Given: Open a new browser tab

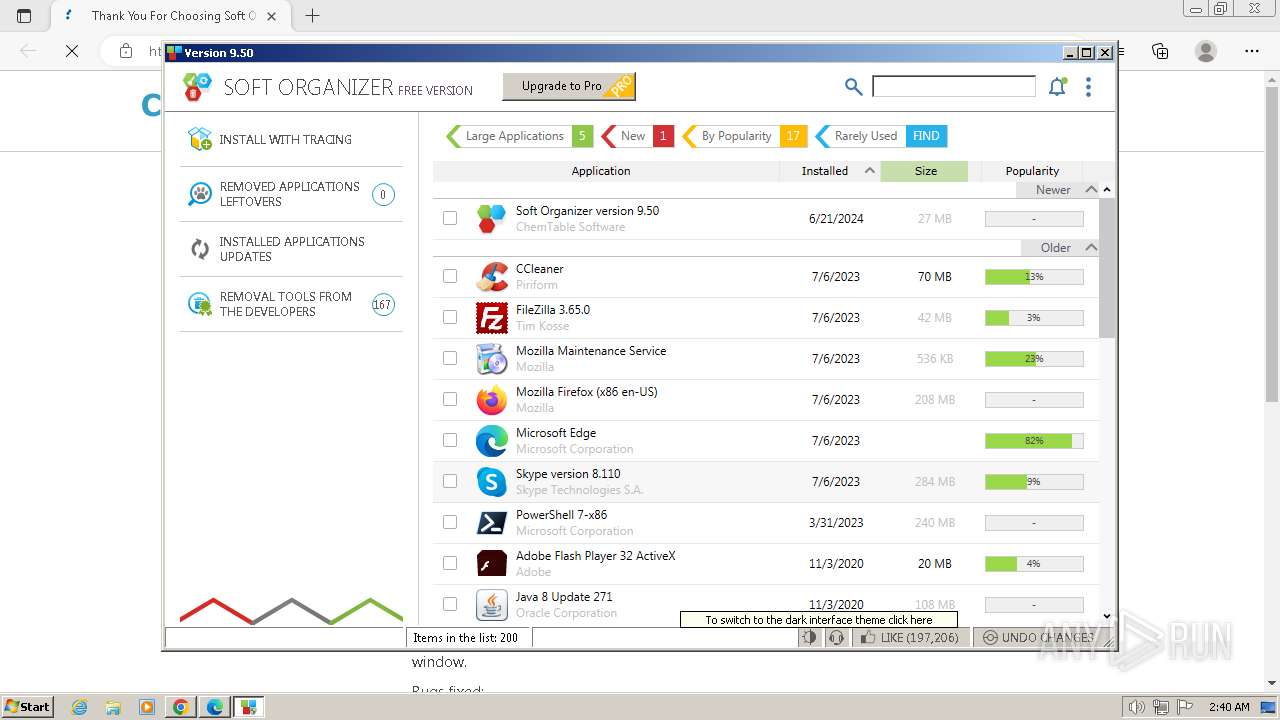Looking at the screenshot, I should [x=312, y=16].
